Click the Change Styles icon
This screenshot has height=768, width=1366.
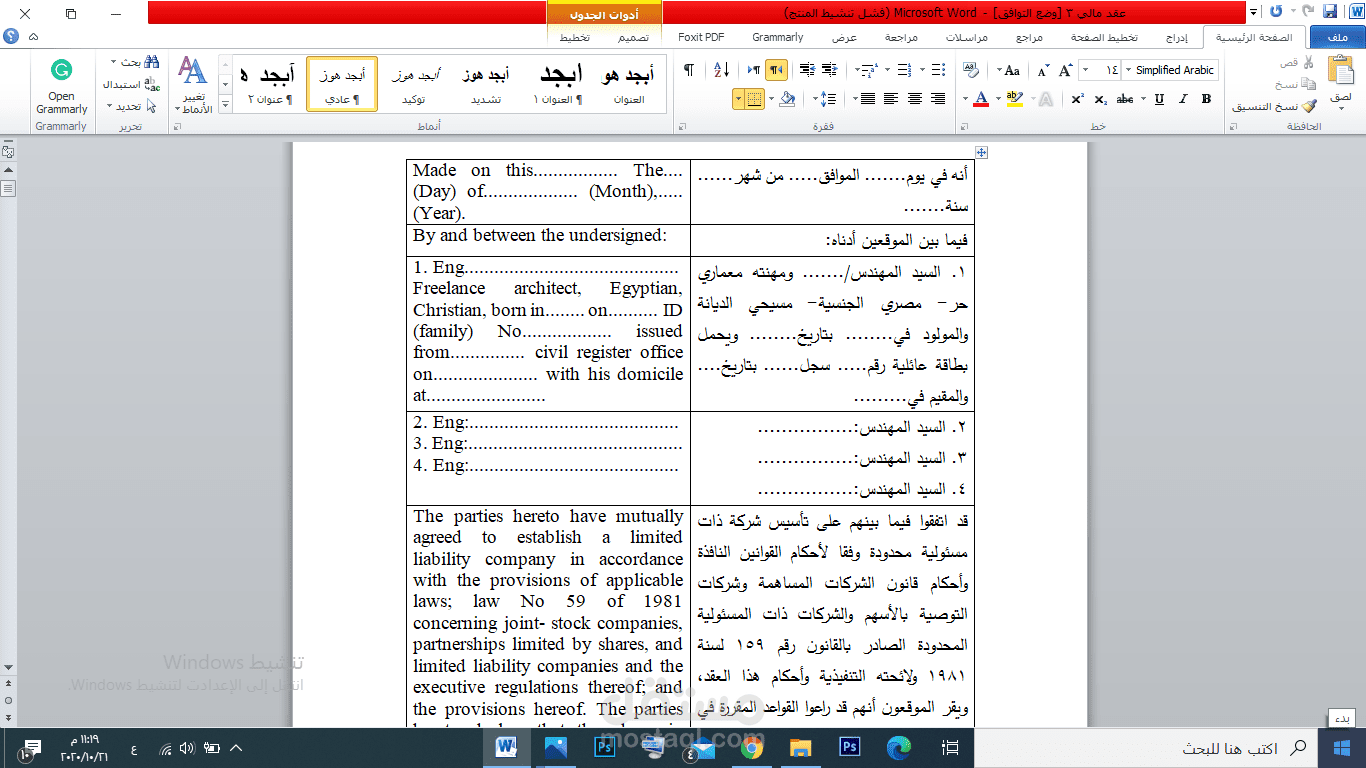coord(192,72)
